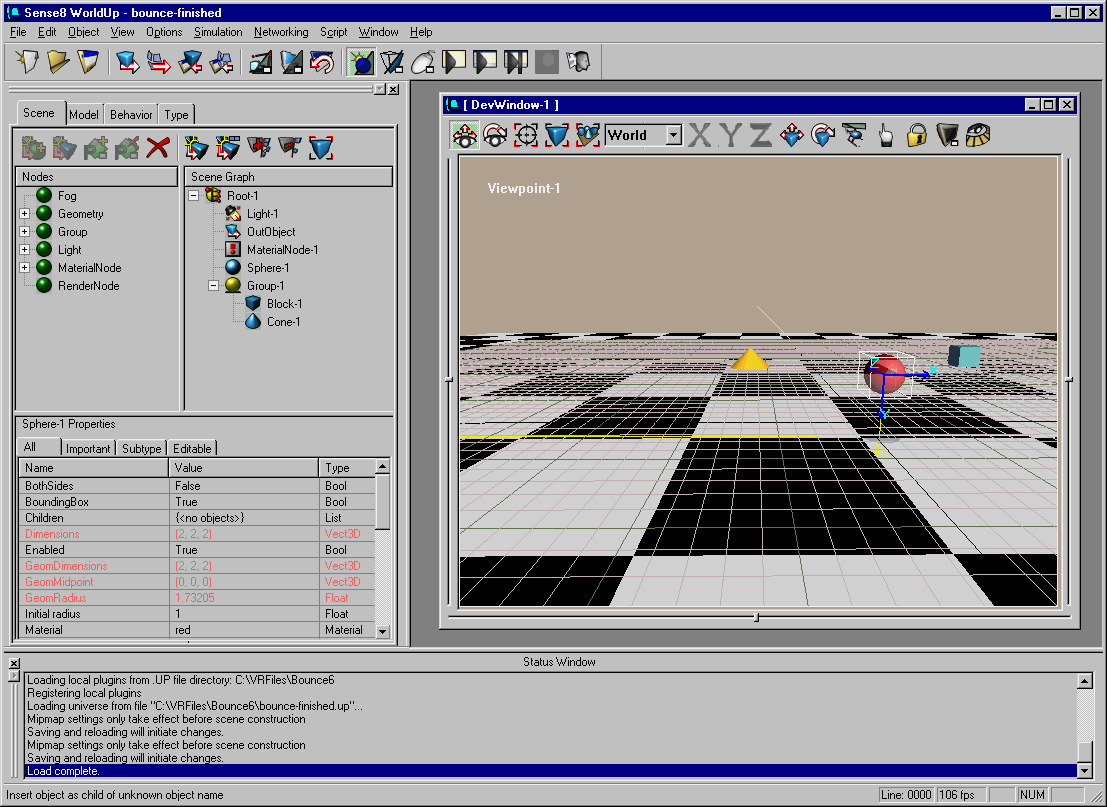Click the red plus tree-branch icon in Scene panel
The height and width of the screenshot is (807, 1107).
tap(259, 148)
